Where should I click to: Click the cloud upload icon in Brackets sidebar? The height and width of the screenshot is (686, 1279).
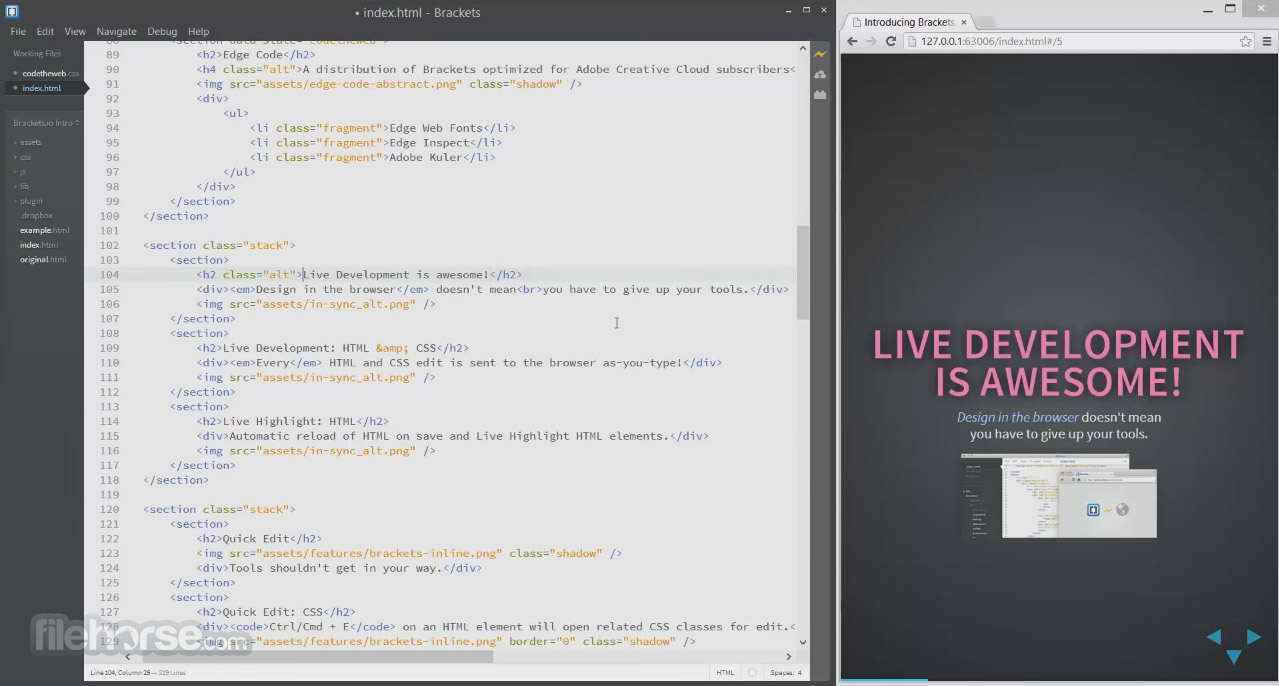pyautogui.click(x=820, y=75)
